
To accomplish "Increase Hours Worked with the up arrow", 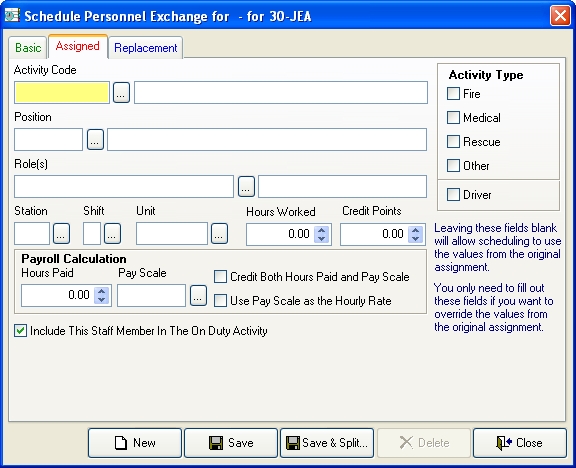I will 321,230.
